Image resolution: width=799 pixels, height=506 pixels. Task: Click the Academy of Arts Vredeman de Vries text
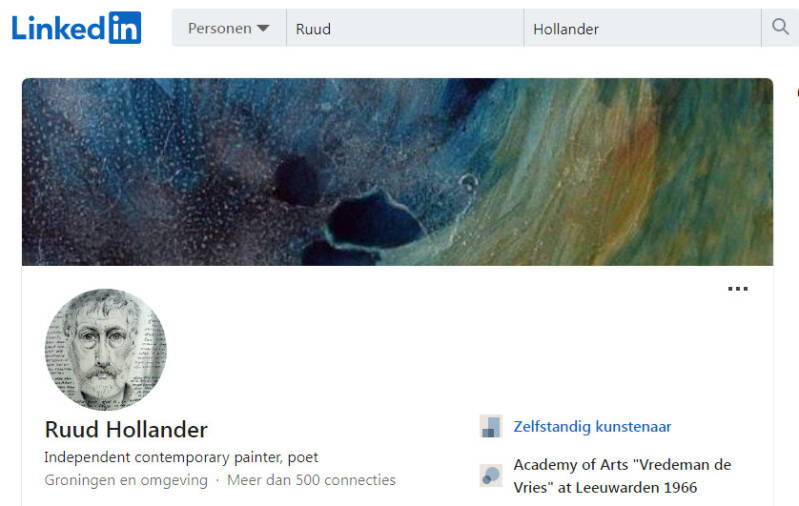click(622, 476)
